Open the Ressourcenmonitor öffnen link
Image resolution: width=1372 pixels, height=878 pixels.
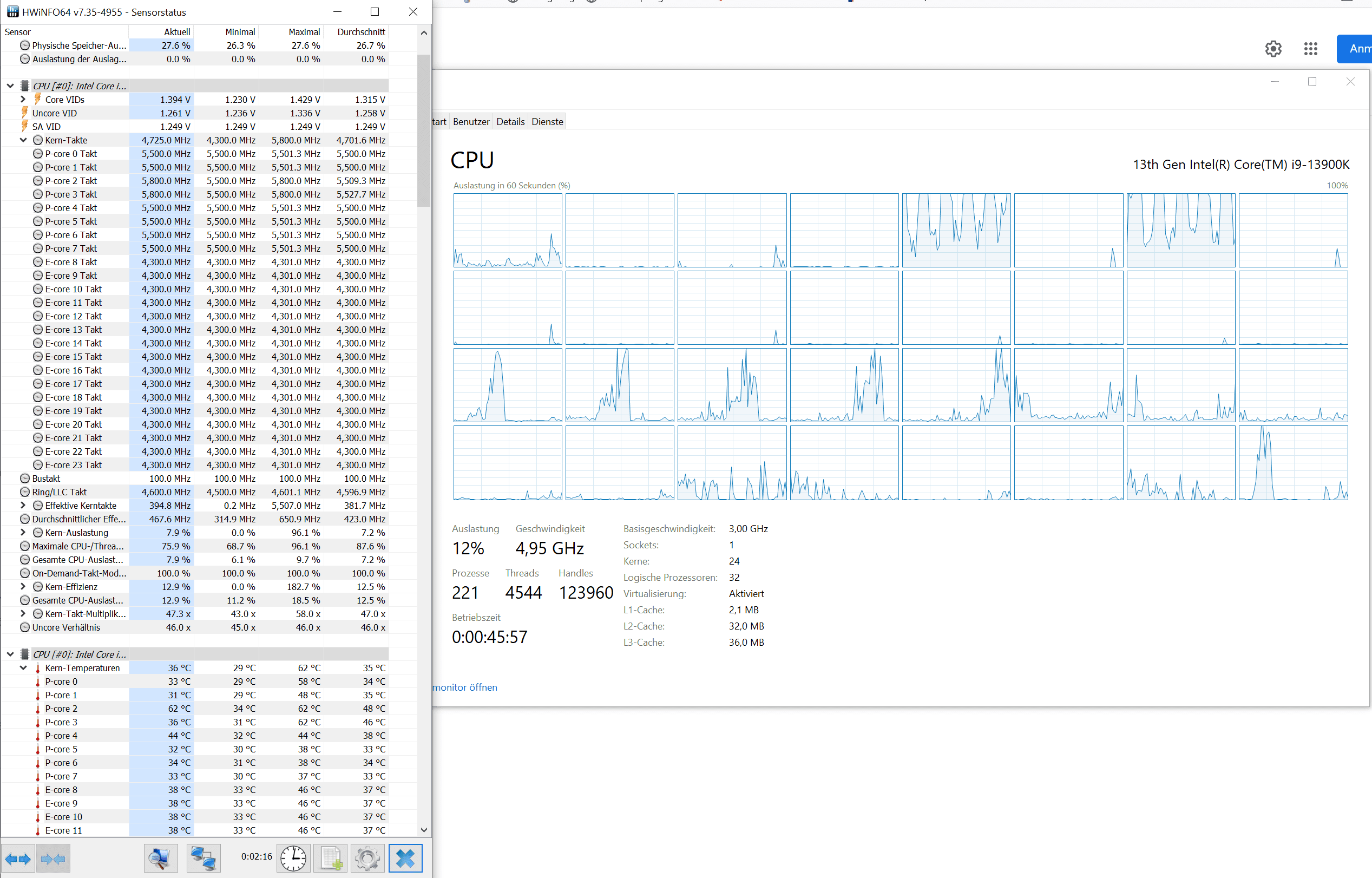point(464,687)
